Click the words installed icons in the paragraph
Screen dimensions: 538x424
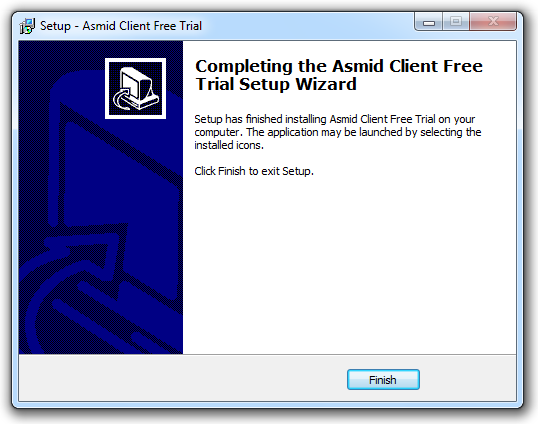[229, 145]
